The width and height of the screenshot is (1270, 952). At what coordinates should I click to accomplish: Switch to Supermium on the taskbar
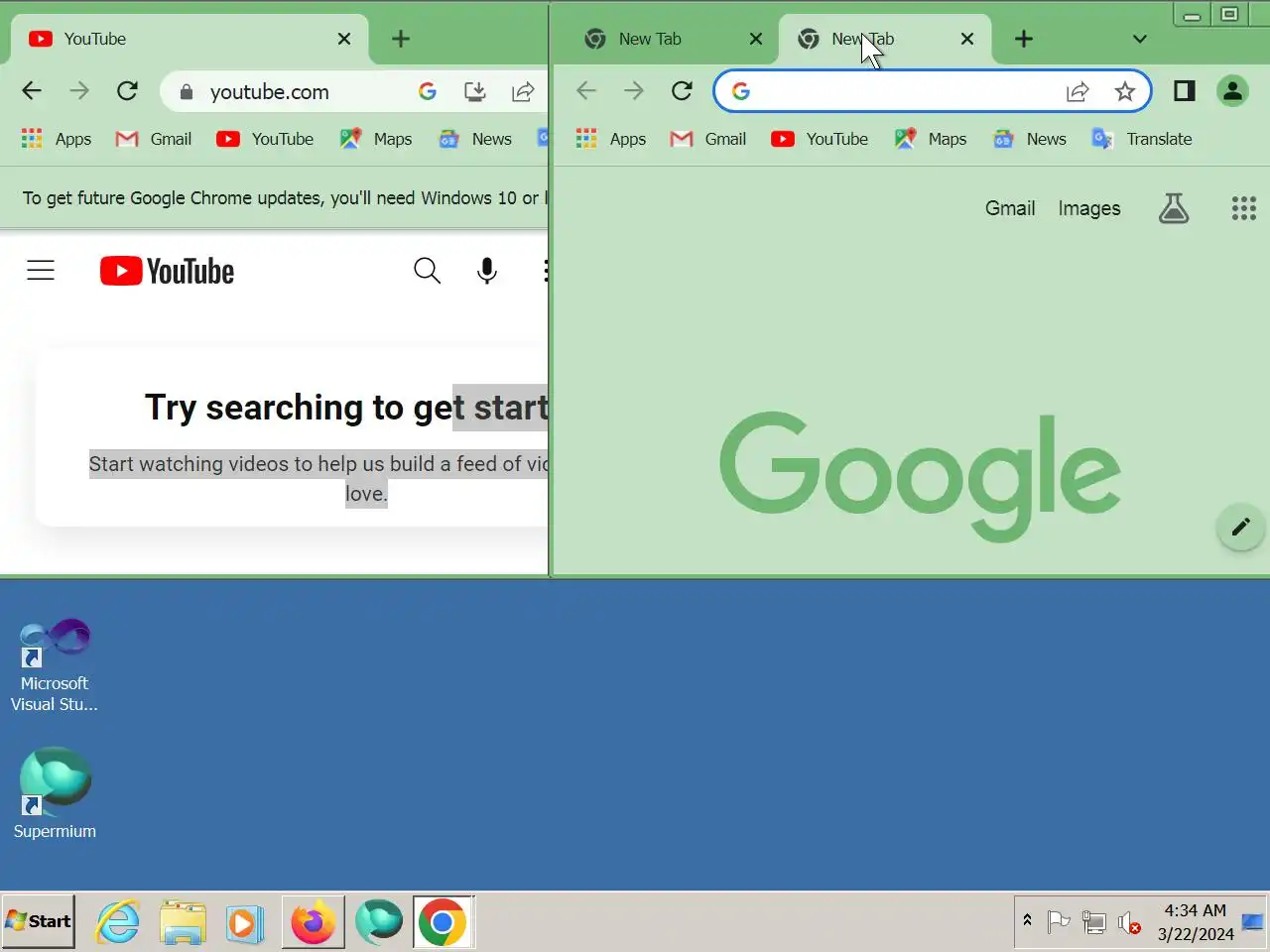pos(379,922)
